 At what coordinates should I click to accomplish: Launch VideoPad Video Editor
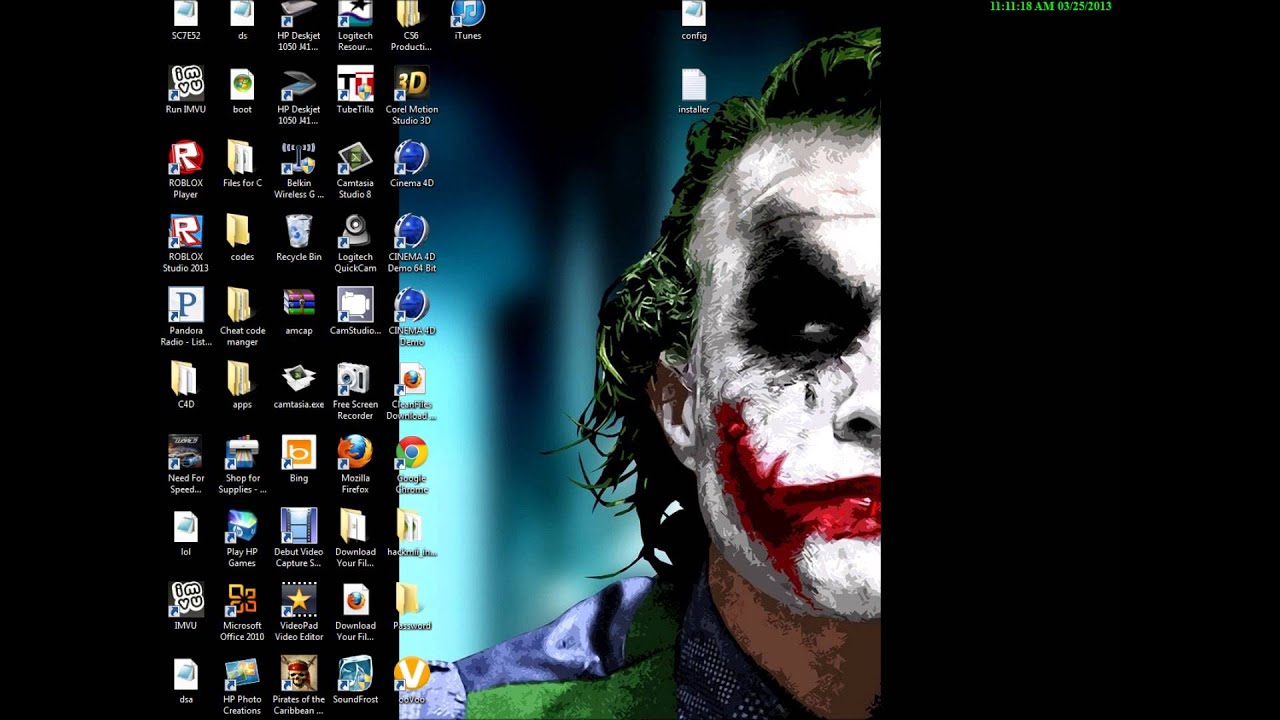coord(299,612)
